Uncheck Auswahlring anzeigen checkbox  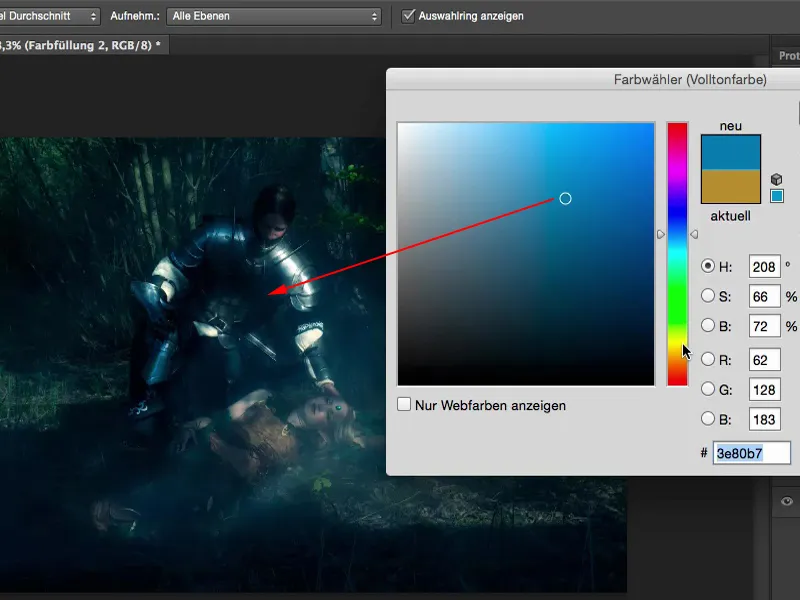408,16
